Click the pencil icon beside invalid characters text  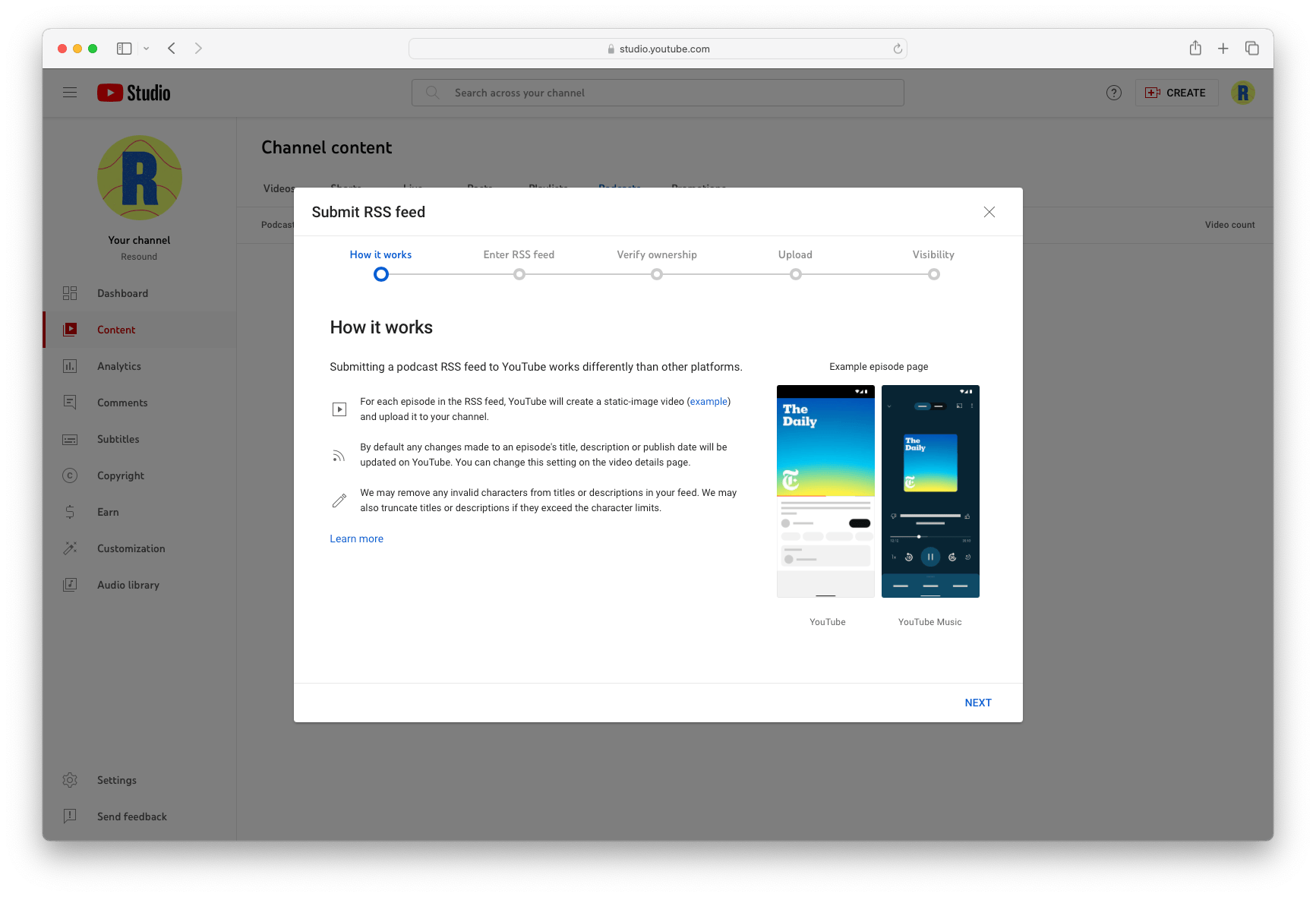[x=339, y=501]
